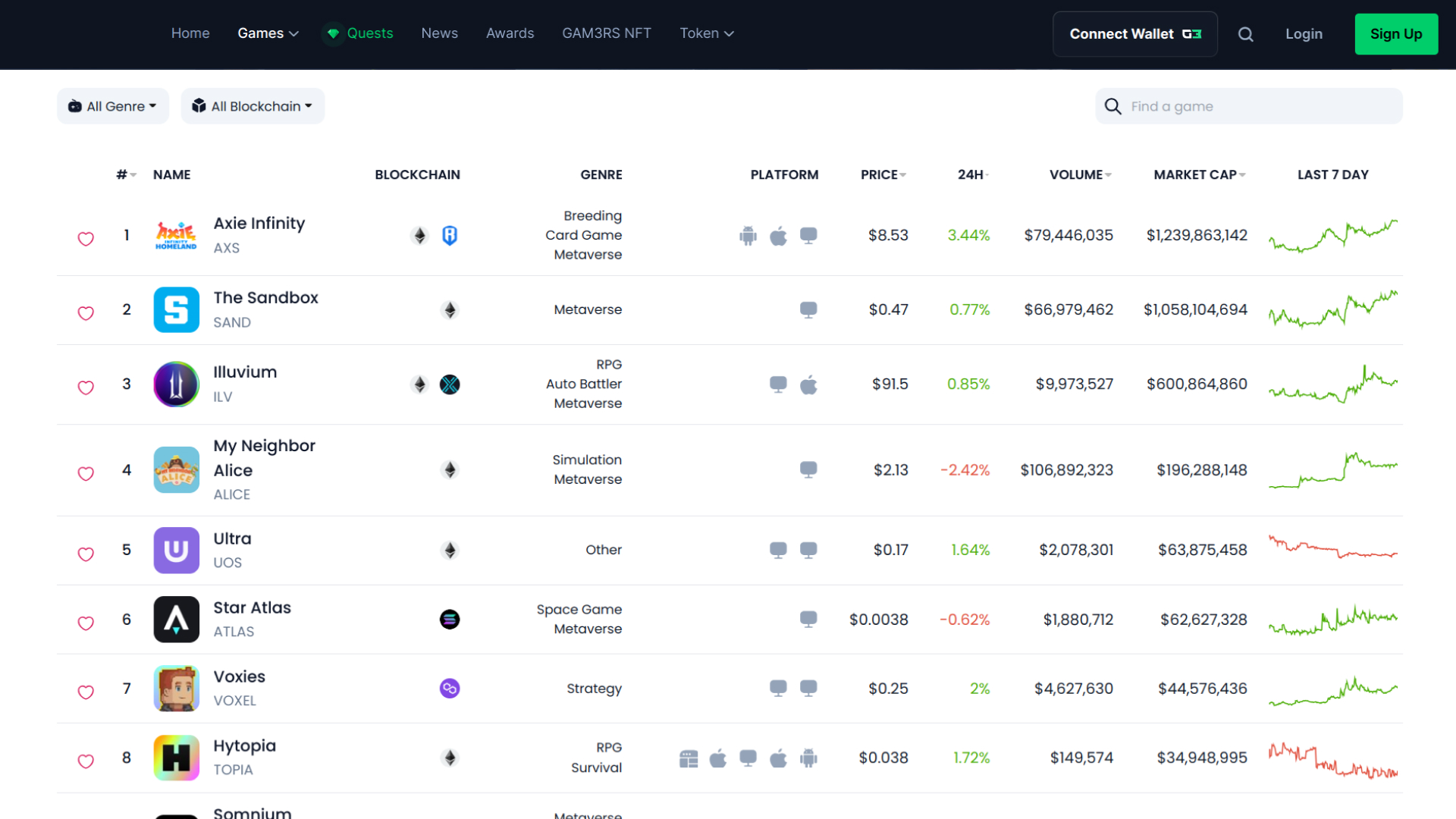Go to the Home page
This screenshot has height=819, width=1456.
[x=190, y=33]
